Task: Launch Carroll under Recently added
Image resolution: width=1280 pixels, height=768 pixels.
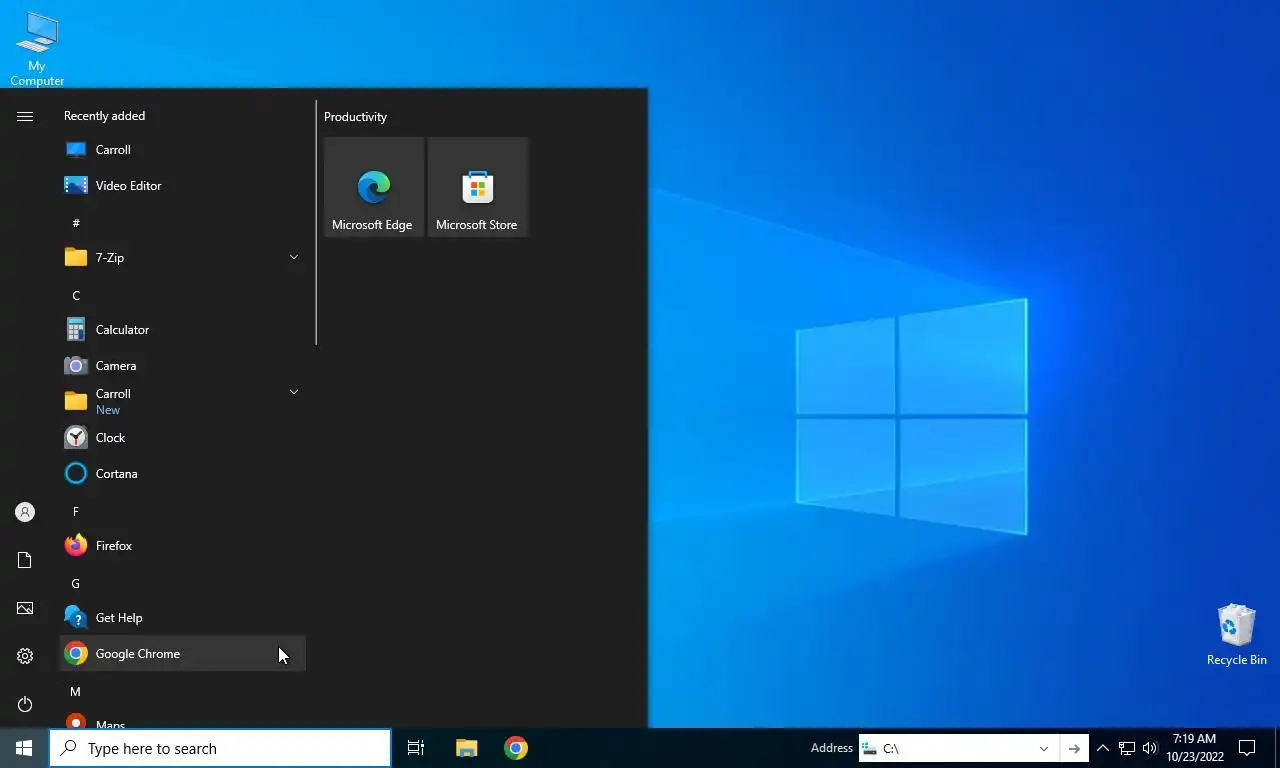Action: [x=182, y=150]
